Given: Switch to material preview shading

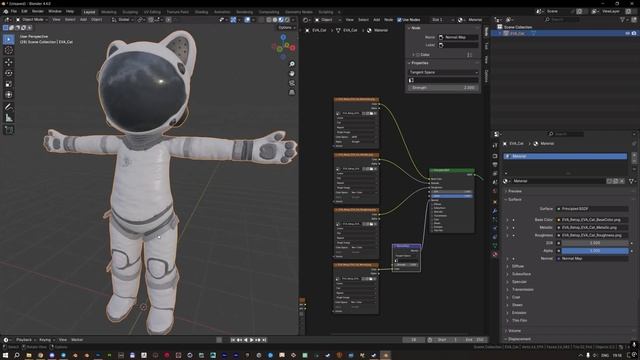Looking at the screenshot, I should [x=281, y=20].
